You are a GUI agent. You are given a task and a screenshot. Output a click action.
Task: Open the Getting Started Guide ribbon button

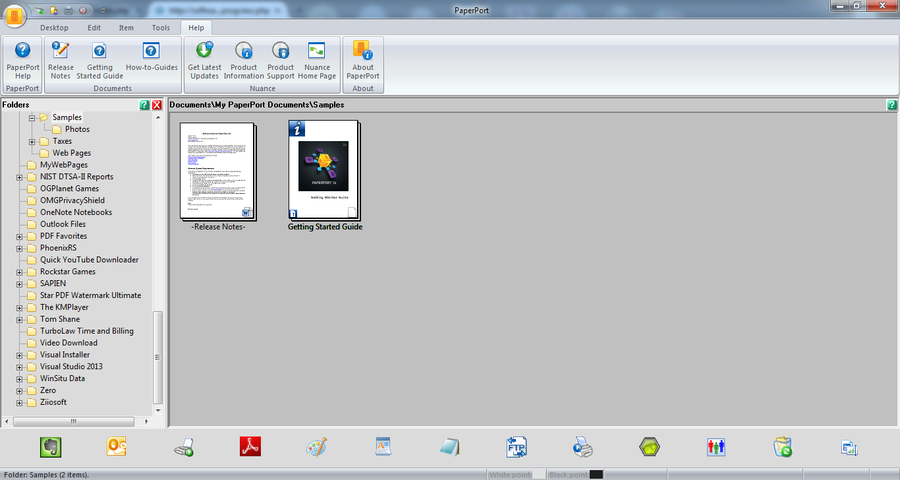[99, 60]
